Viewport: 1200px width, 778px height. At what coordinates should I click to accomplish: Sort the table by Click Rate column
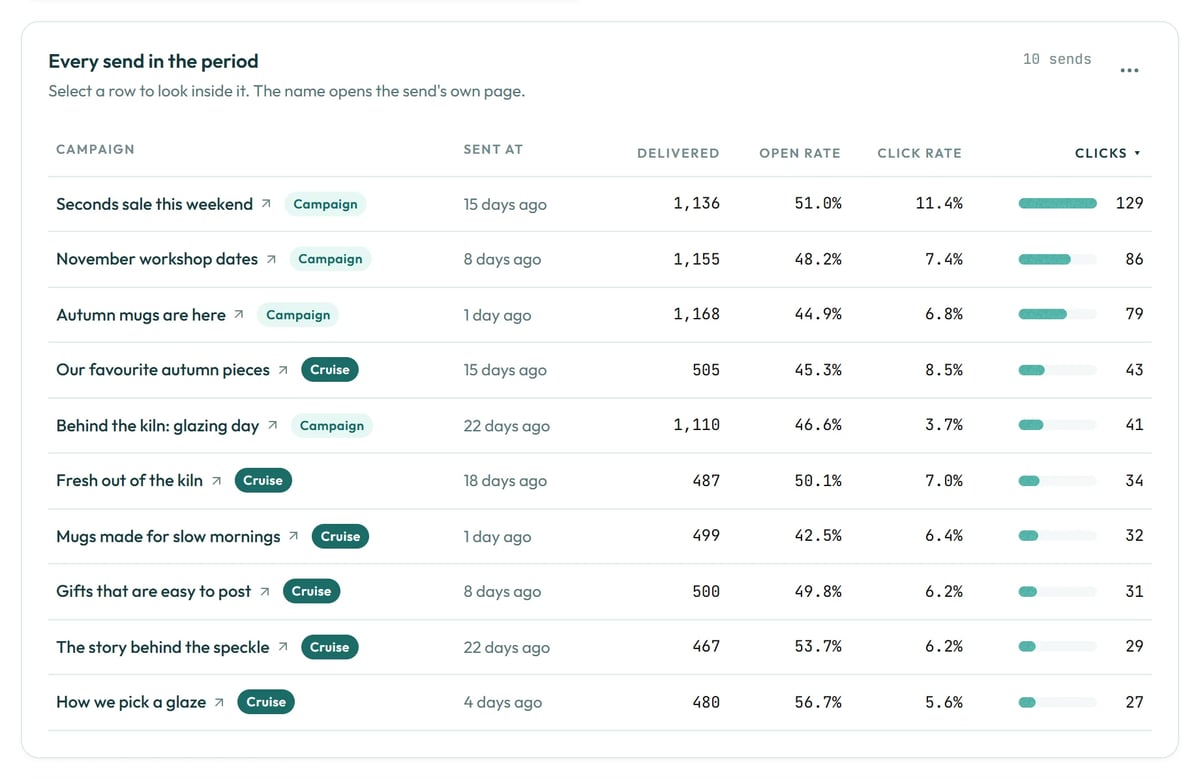(919, 153)
